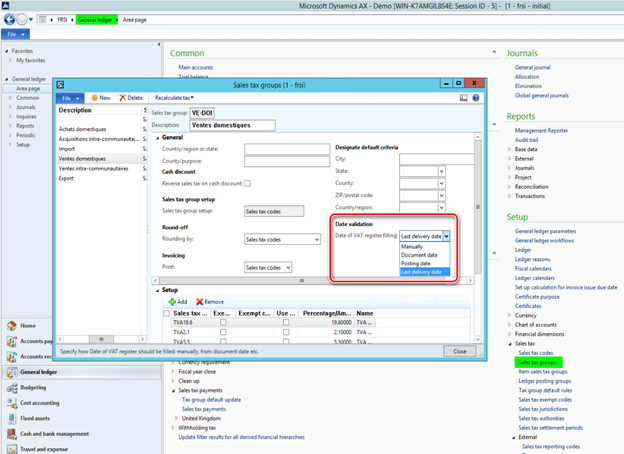Open General ledger parameters link
This screenshot has height=454, width=624.
545,231
